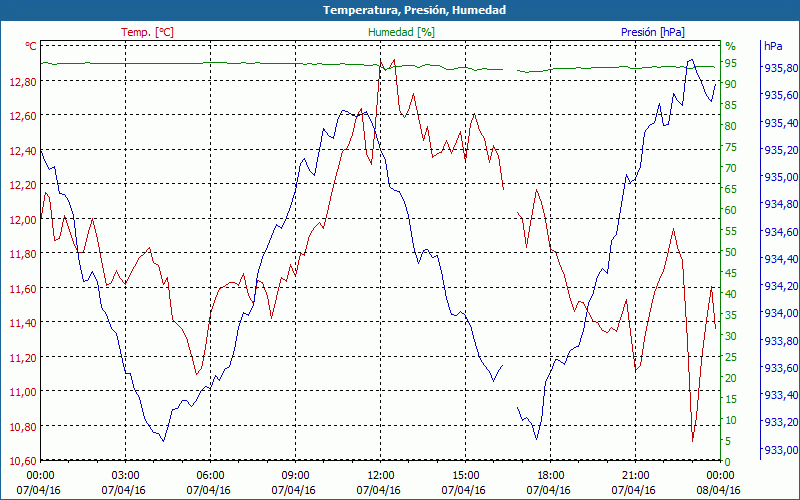Image resolution: width=800 pixels, height=500 pixels.
Task: Click pressure axis value '934,20'
Action: click(x=781, y=286)
